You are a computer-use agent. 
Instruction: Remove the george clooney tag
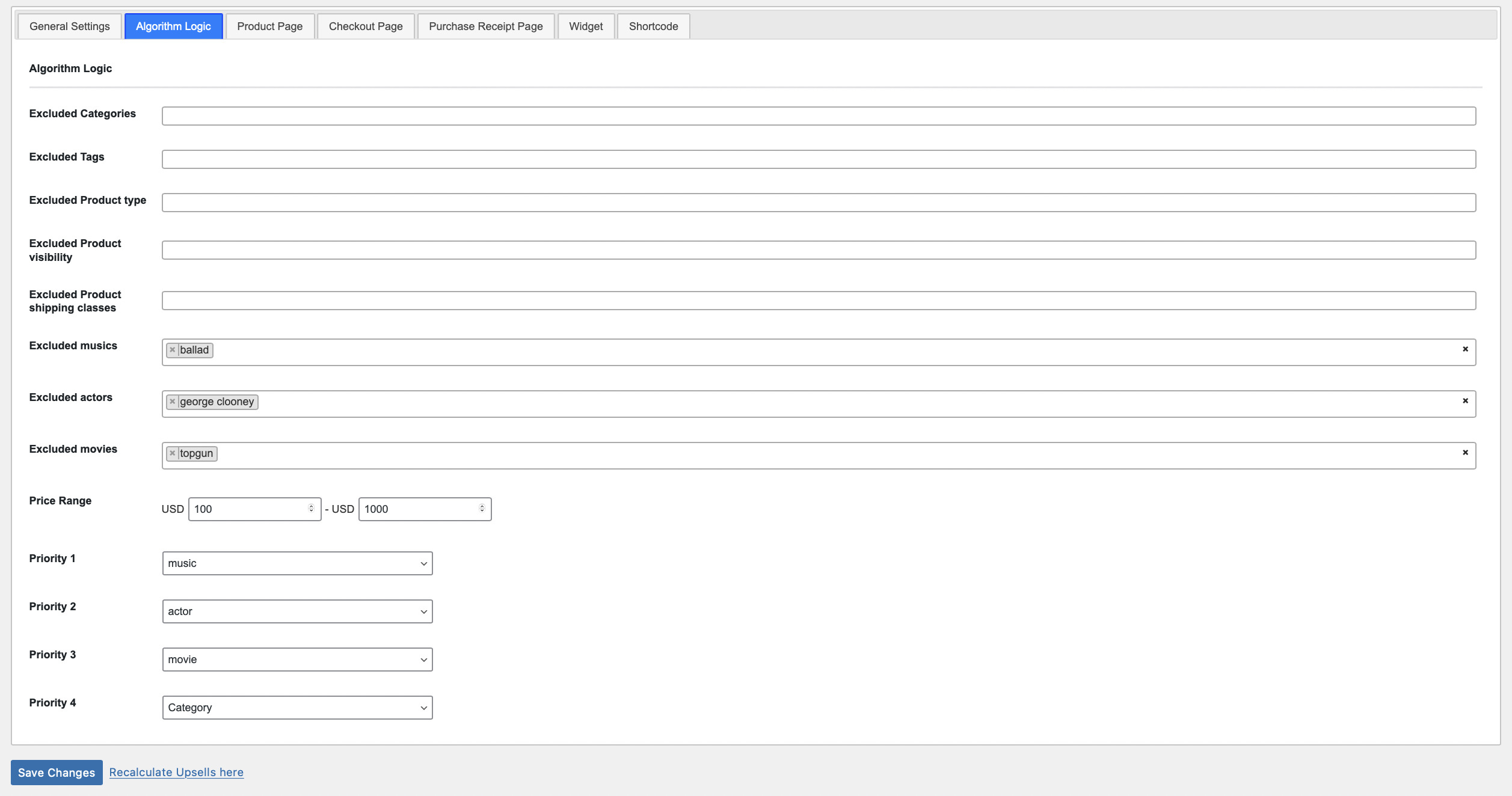click(173, 402)
